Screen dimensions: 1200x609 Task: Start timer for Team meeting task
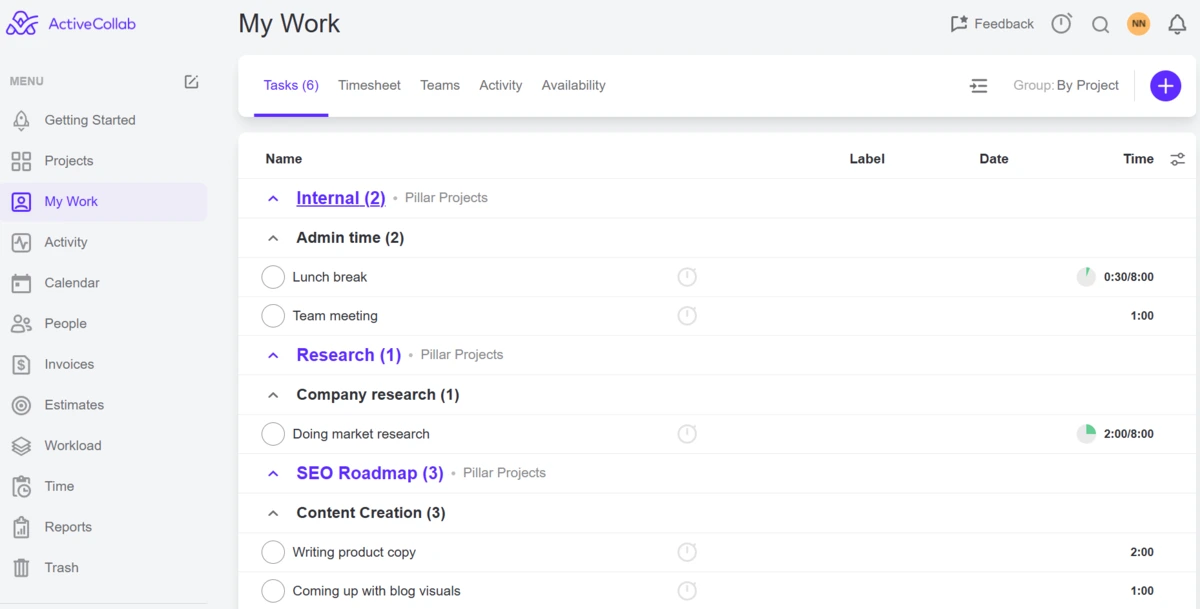coord(687,316)
